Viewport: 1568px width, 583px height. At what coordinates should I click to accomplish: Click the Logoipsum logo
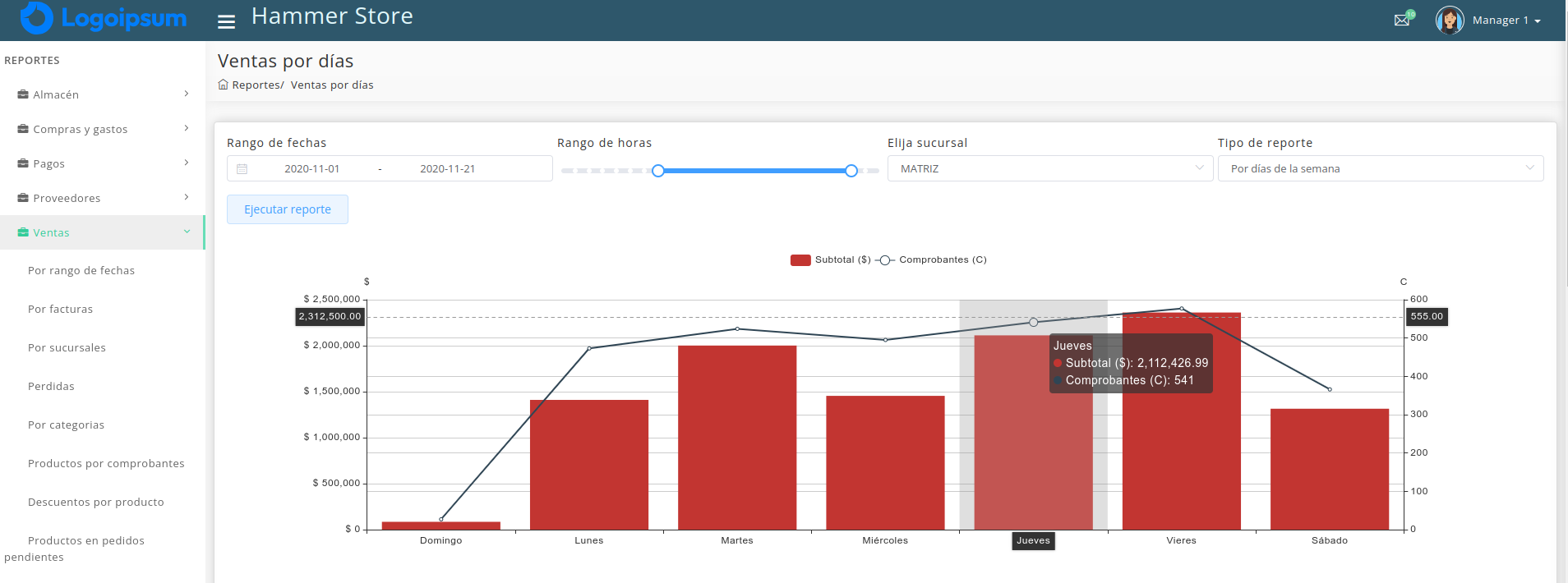coord(104,18)
